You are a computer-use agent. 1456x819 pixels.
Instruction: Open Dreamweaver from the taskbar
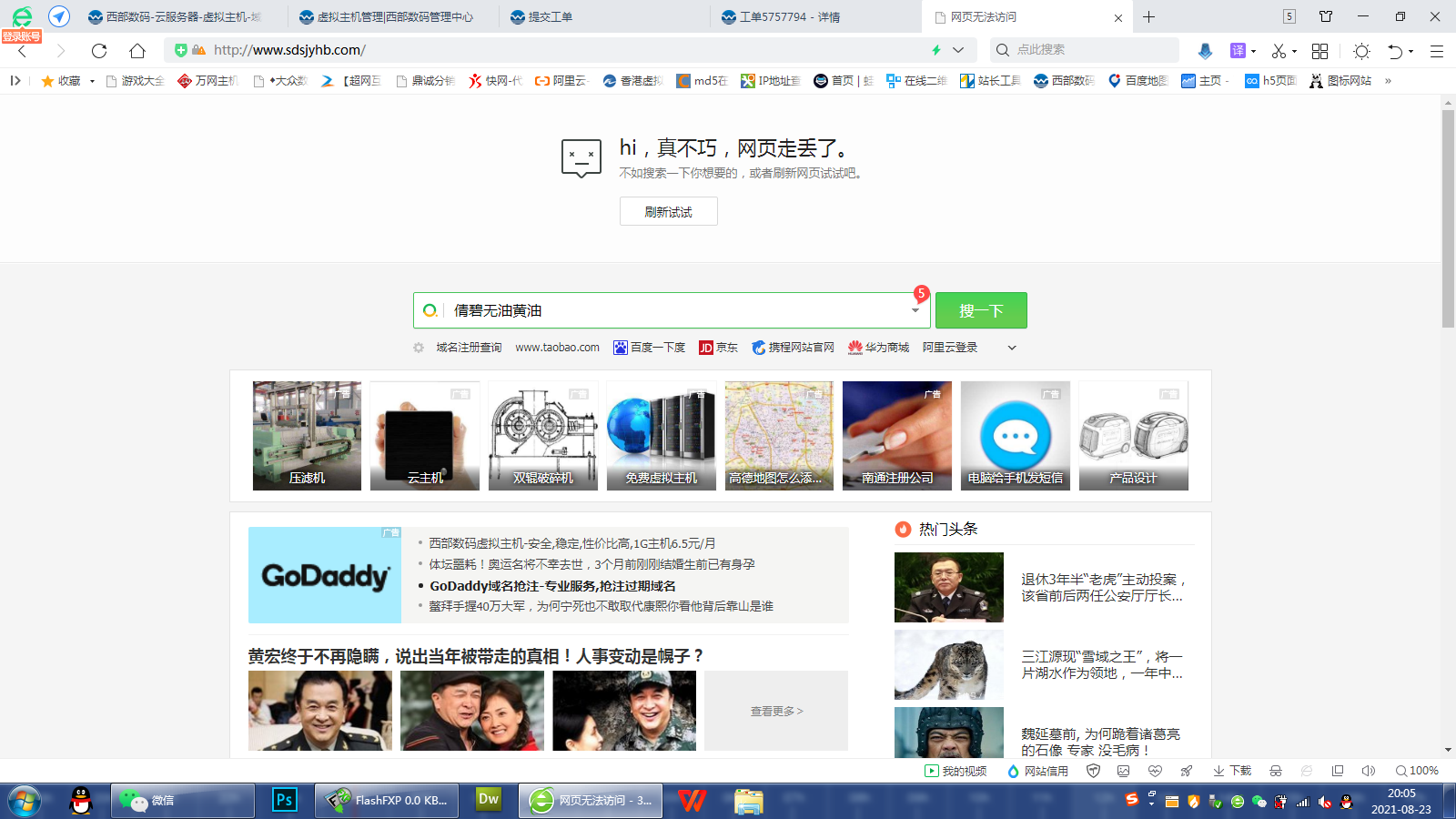point(489,800)
